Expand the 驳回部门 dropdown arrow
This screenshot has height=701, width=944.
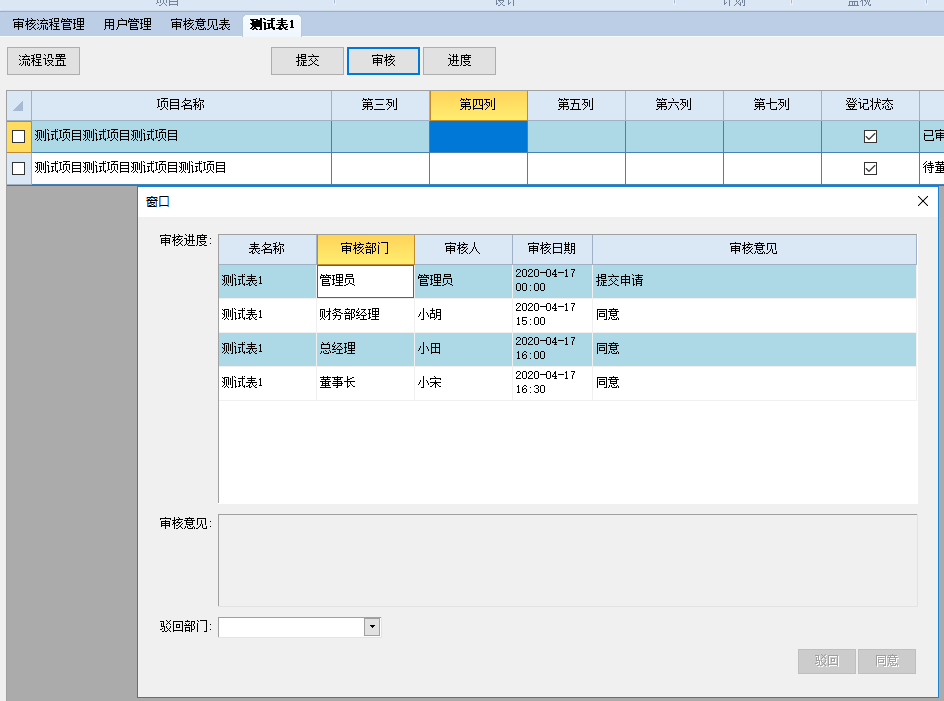tap(372, 627)
